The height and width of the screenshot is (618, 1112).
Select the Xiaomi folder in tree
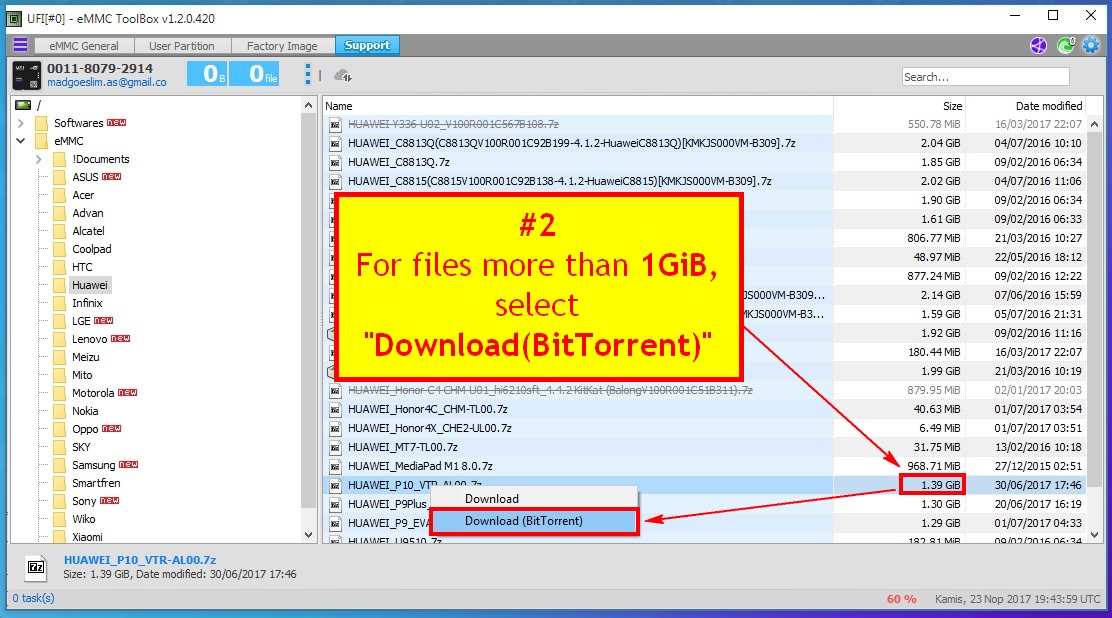pyautogui.click(x=87, y=537)
